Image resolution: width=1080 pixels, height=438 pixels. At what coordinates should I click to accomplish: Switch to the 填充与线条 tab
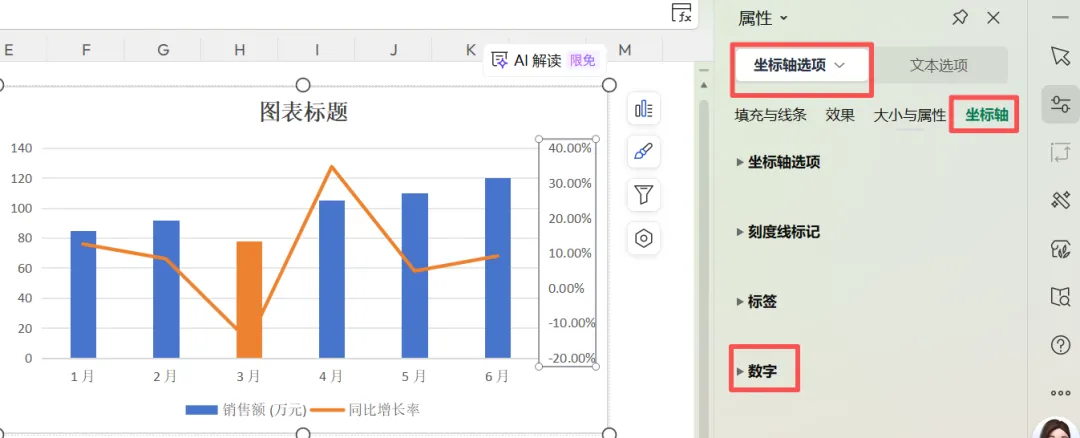770,115
